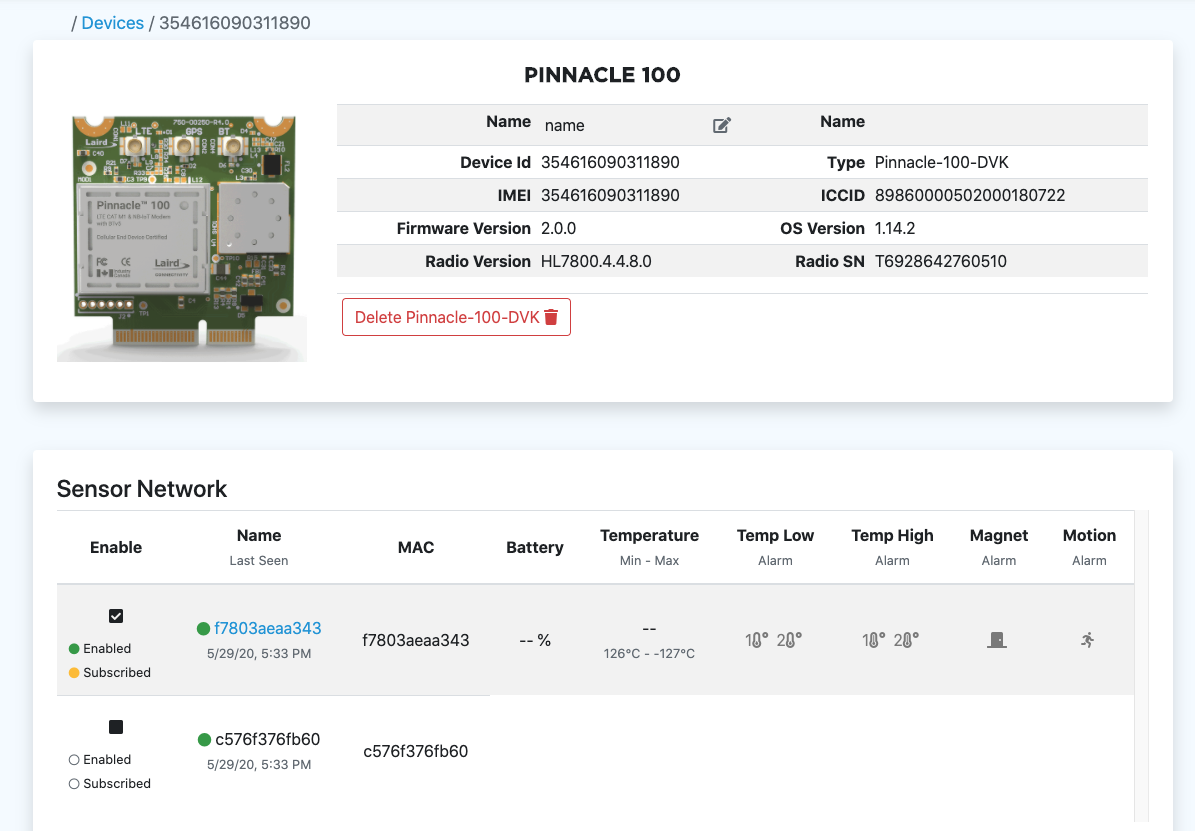This screenshot has height=831, width=1195.
Task: Click last seen time under c576f376fb60
Action: [x=259, y=765]
